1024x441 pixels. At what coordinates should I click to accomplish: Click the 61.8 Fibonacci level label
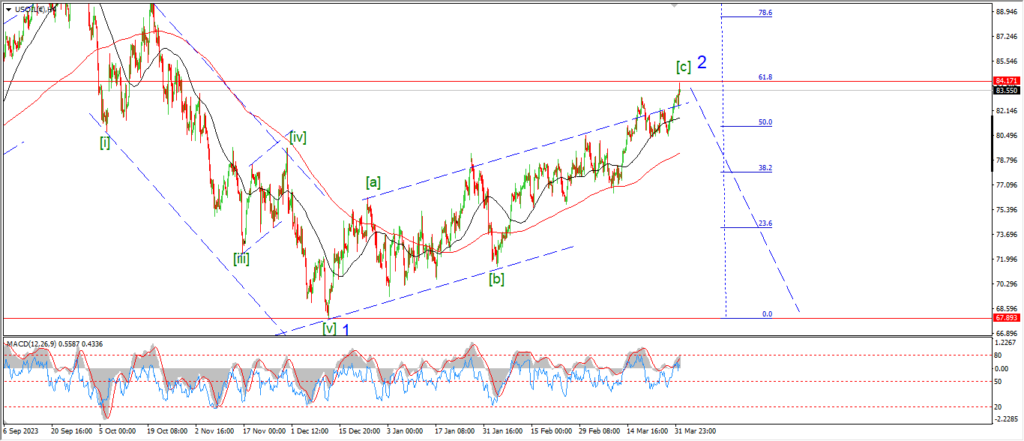click(x=766, y=76)
